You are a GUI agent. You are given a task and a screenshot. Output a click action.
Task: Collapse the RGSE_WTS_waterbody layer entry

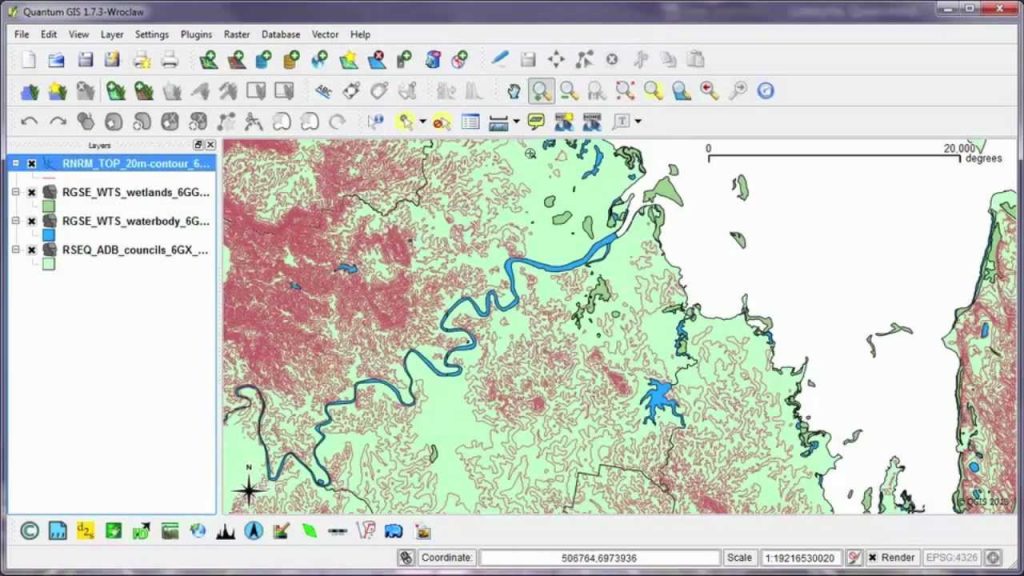click(x=15, y=219)
